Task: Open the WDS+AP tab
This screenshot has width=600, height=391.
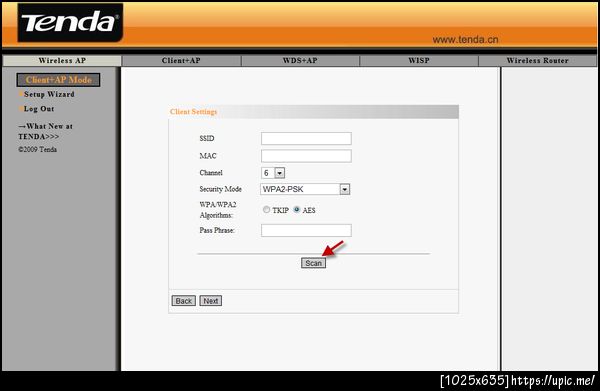Action: pos(300,60)
